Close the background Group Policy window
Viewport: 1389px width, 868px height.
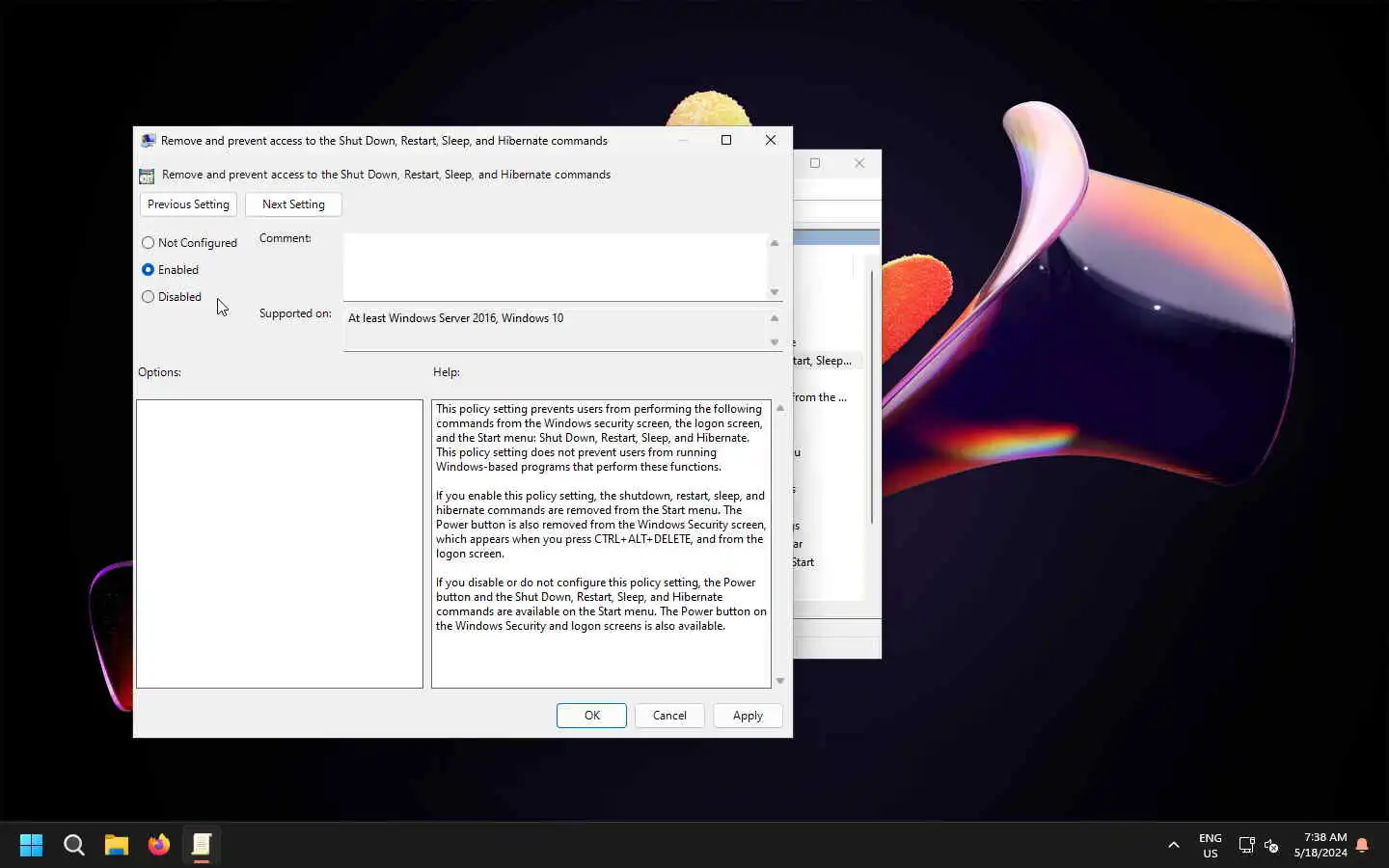(x=859, y=163)
